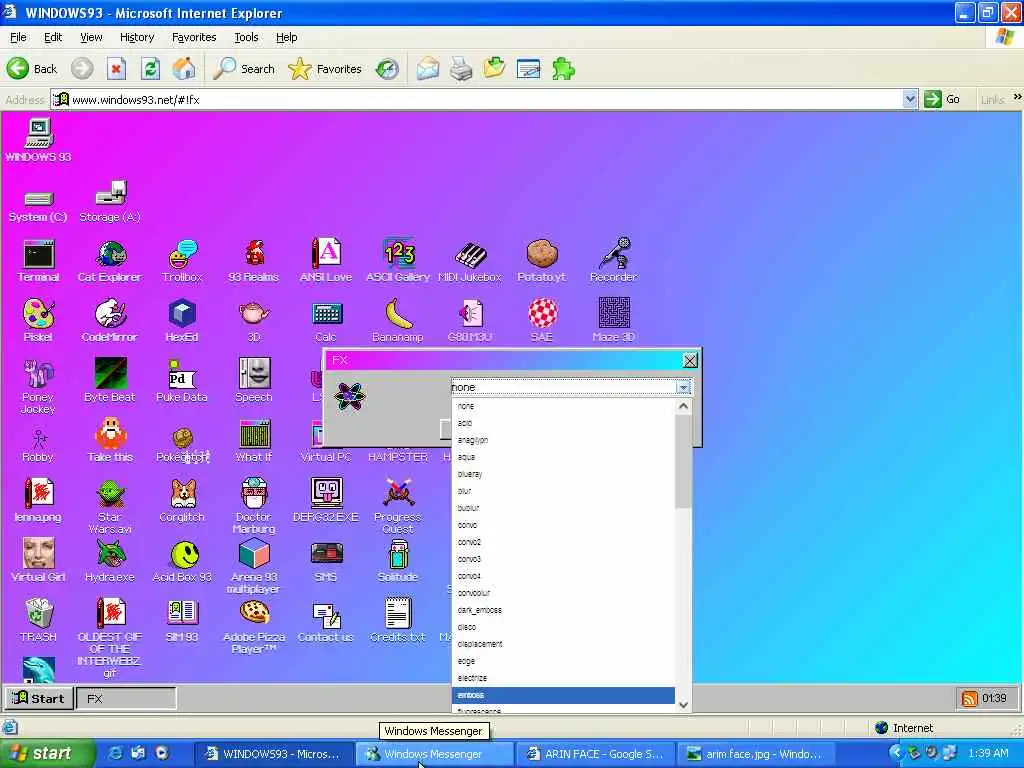This screenshot has height=768, width=1024.
Task: Open the address bar dropdown arrow
Action: [909, 99]
